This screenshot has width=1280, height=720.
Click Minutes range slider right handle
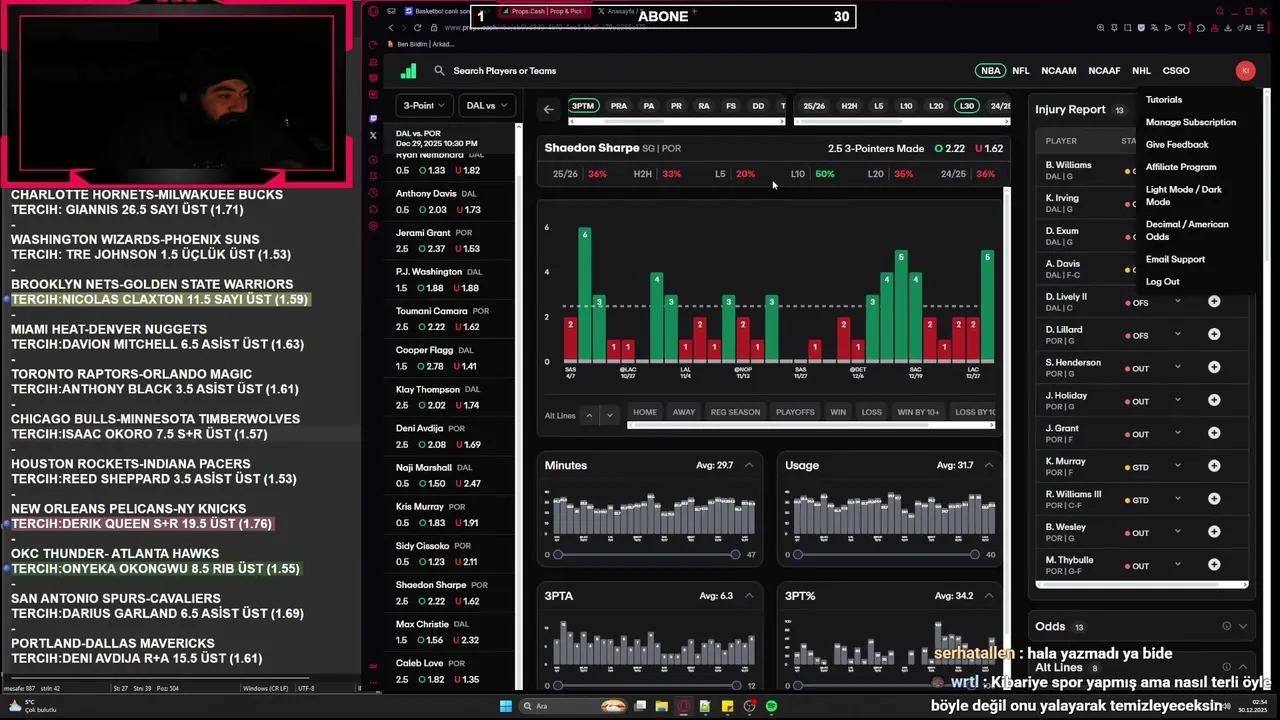(x=735, y=554)
